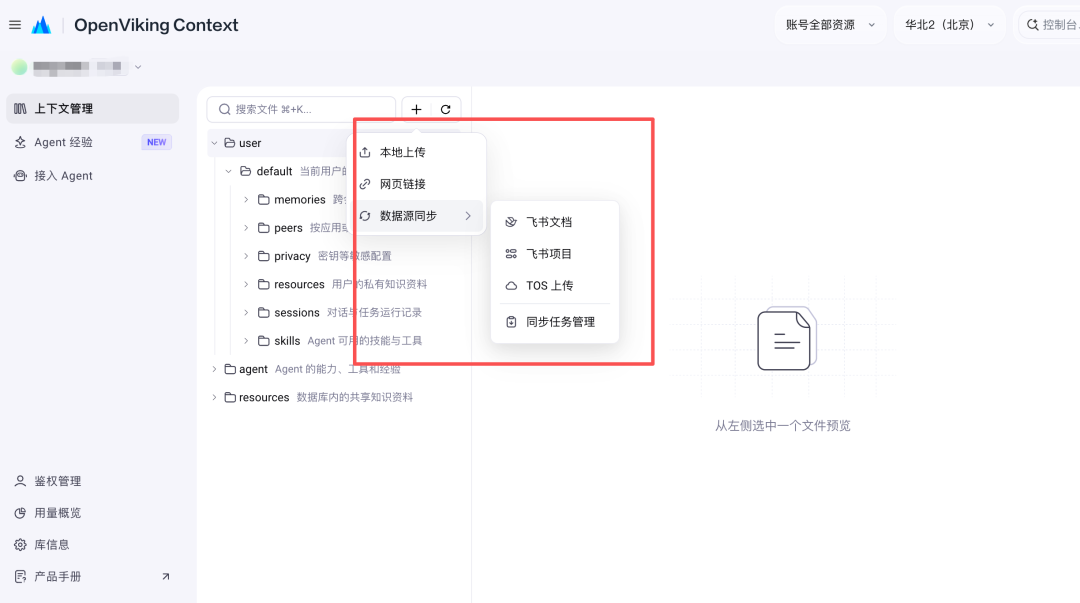Click the 控制台 search box at top right
The image size is (1080, 603).
(x=1050, y=25)
